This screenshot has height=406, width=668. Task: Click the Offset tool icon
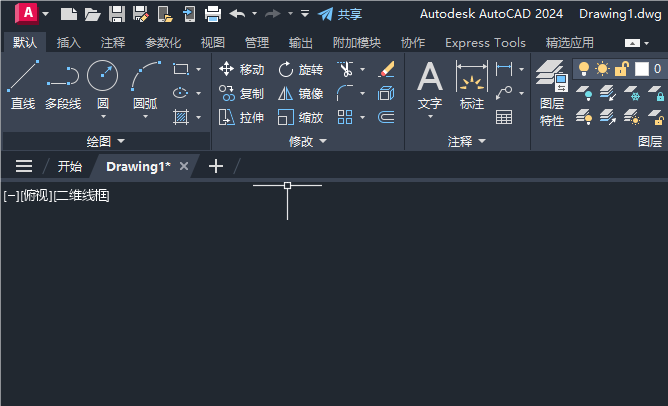pos(386,117)
